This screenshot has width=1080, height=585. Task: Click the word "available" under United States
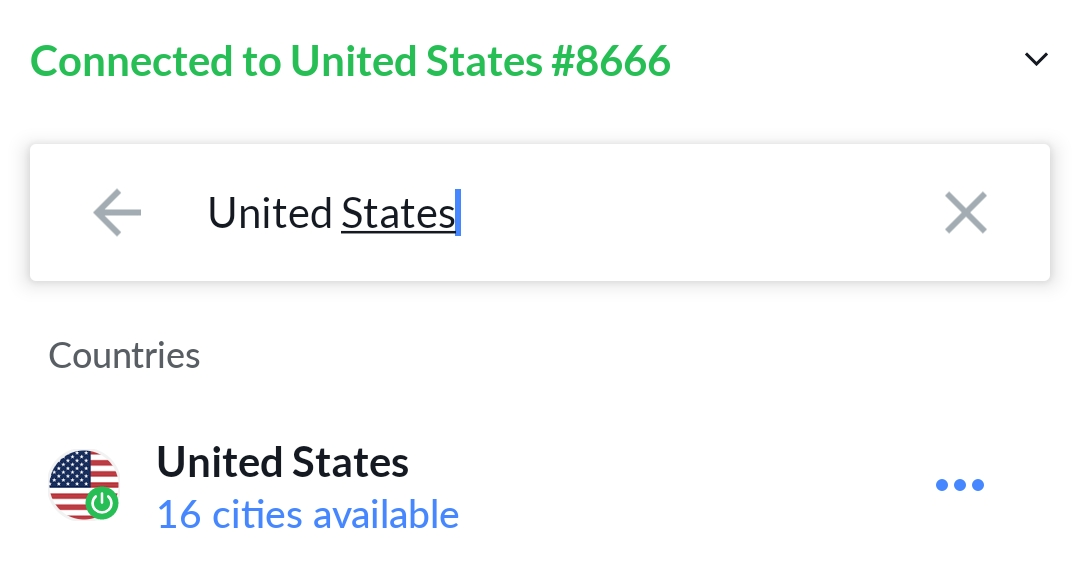pyautogui.click(x=385, y=515)
